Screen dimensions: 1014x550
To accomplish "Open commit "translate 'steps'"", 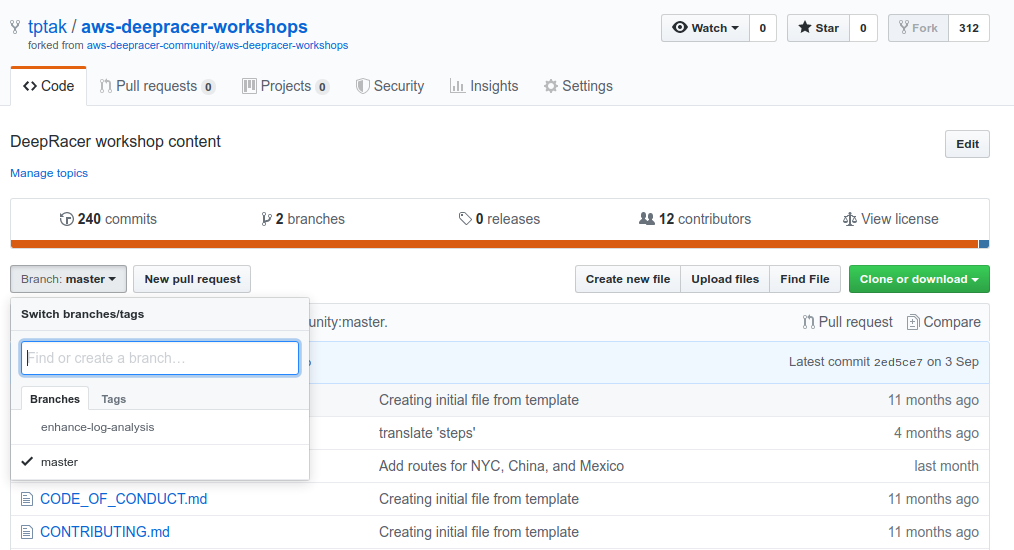I will coord(427,433).
